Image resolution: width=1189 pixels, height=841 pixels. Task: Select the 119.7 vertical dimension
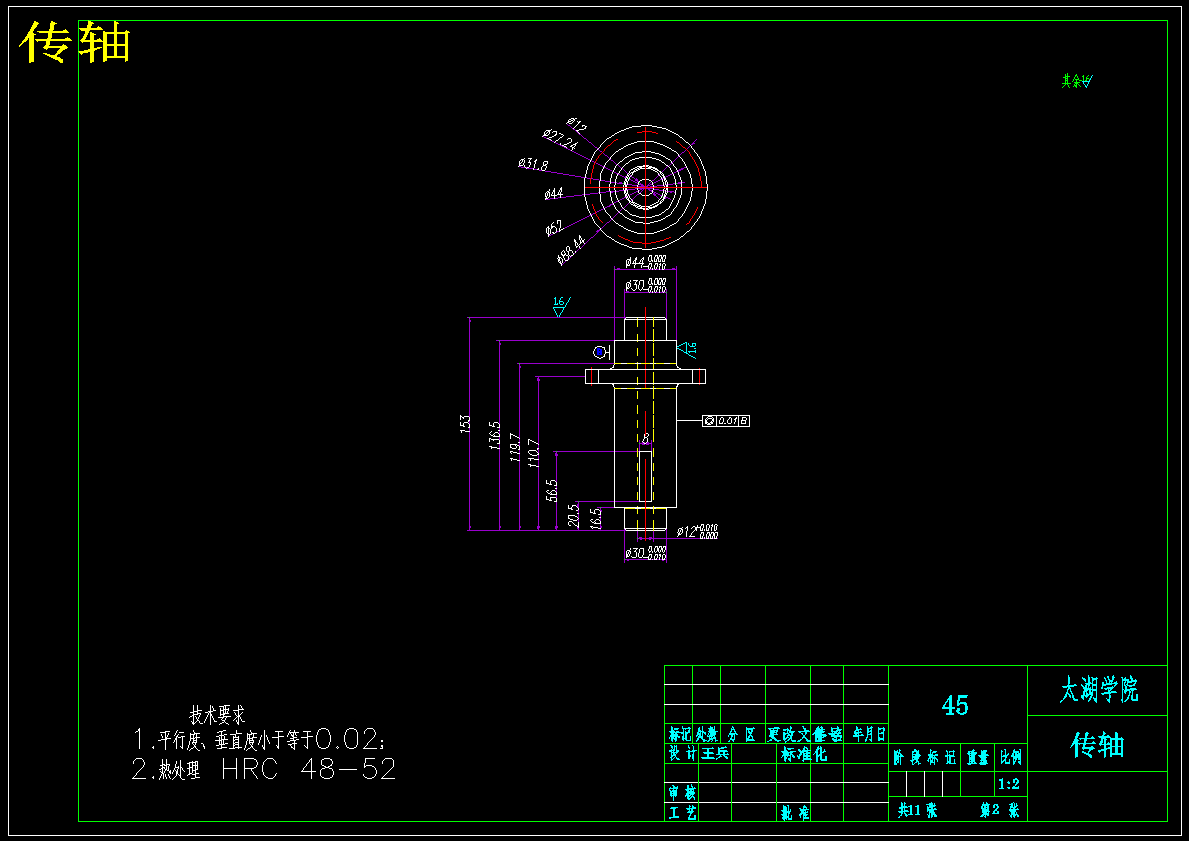pos(516,447)
